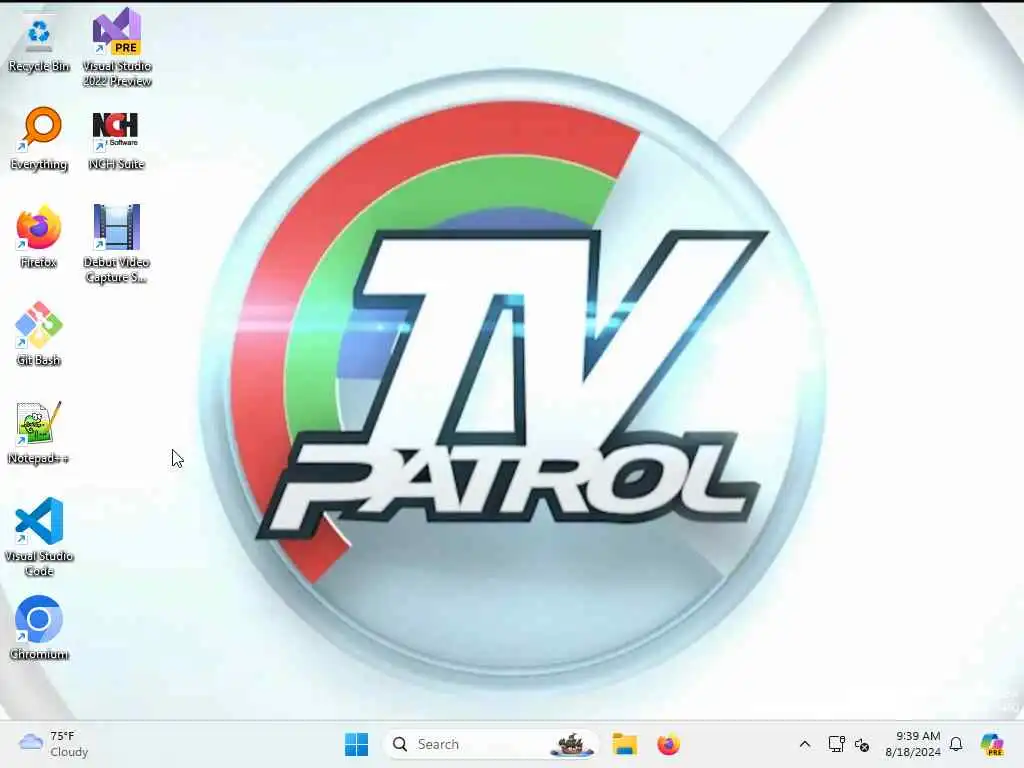
Task: Open Copilot Preview in the taskbar
Action: coord(992,744)
